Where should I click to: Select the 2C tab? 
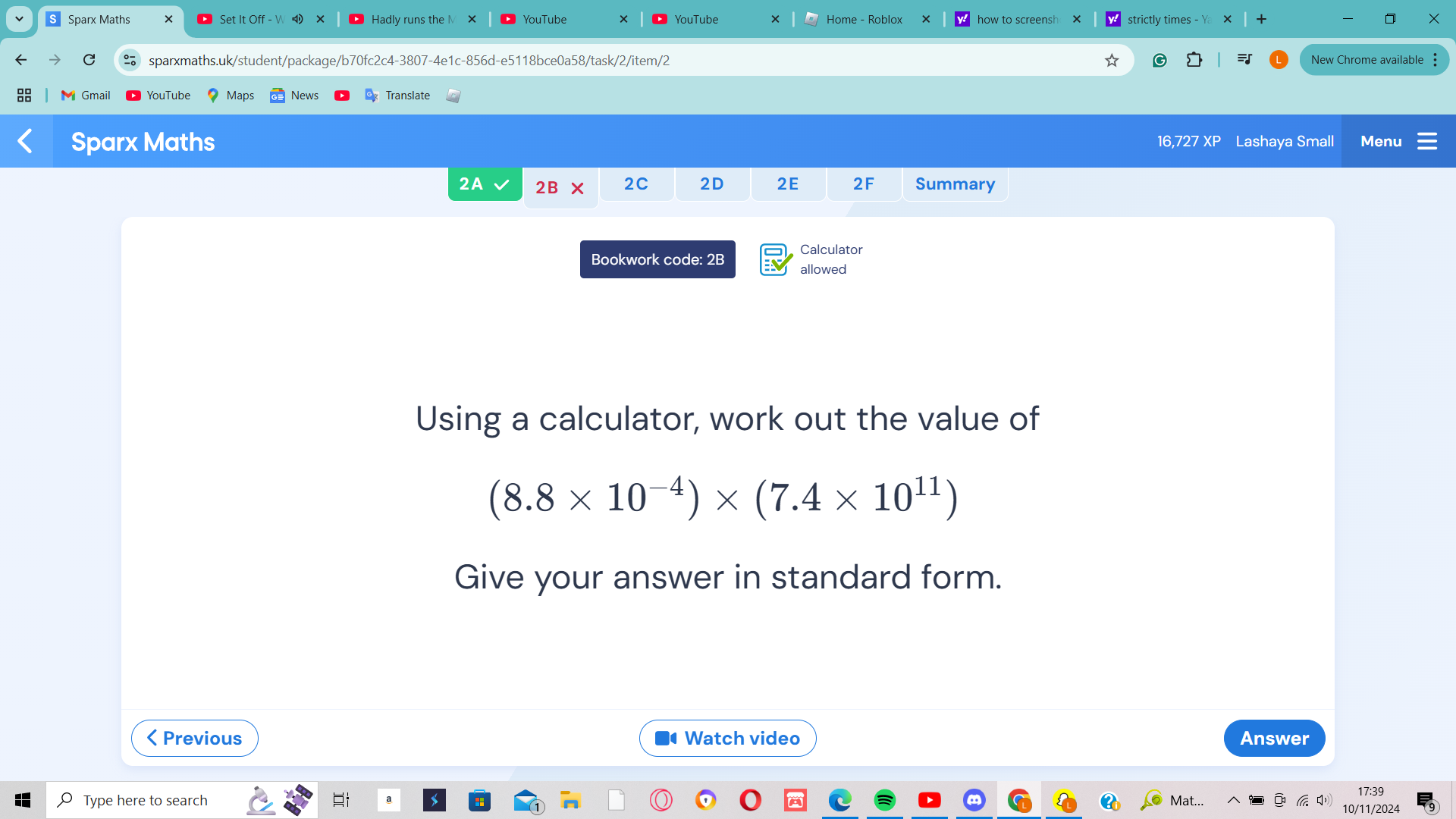tap(636, 183)
